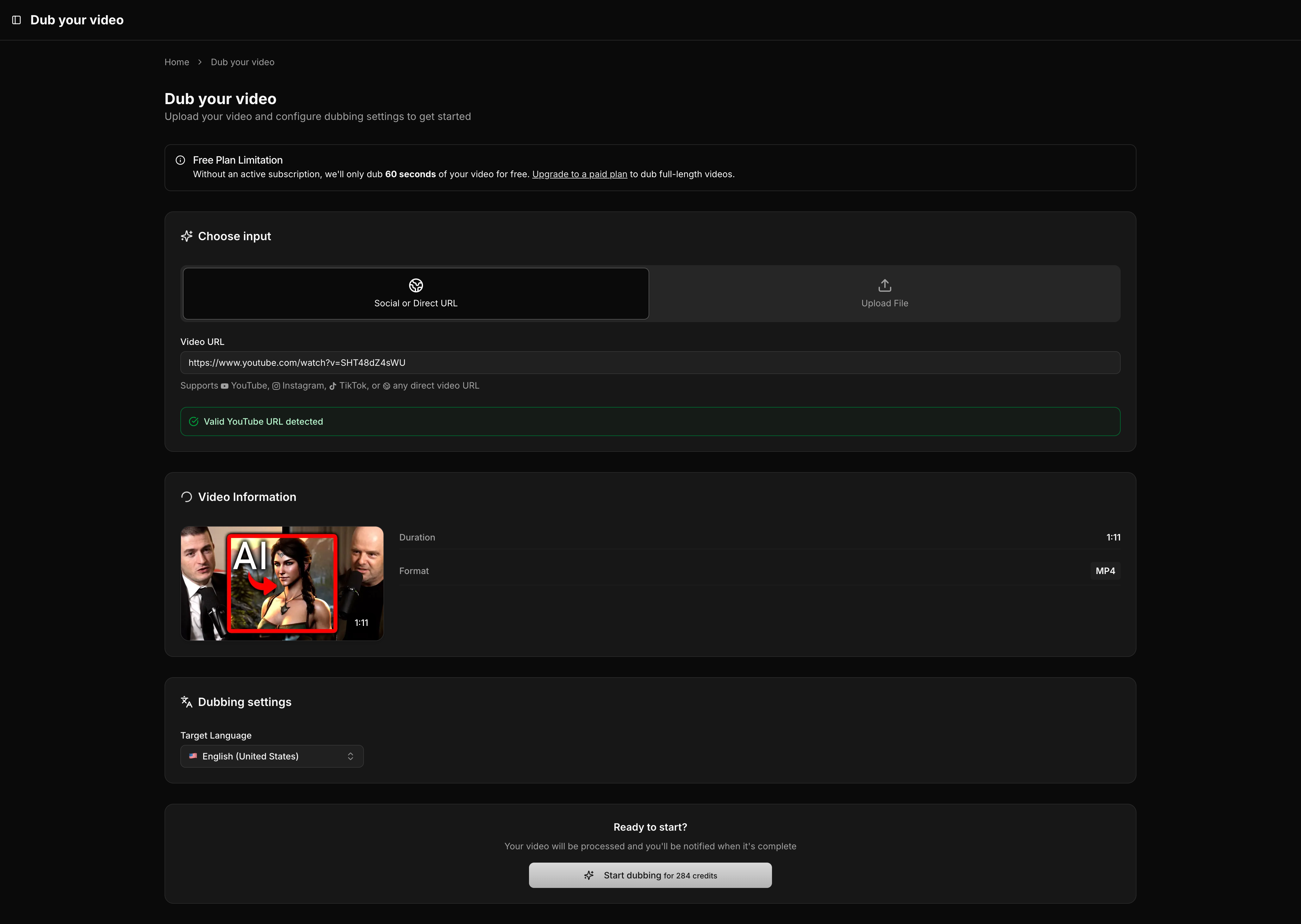The height and width of the screenshot is (924, 1301).
Task: Click Start dubbing for 284 credits
Action: [650, 875]
